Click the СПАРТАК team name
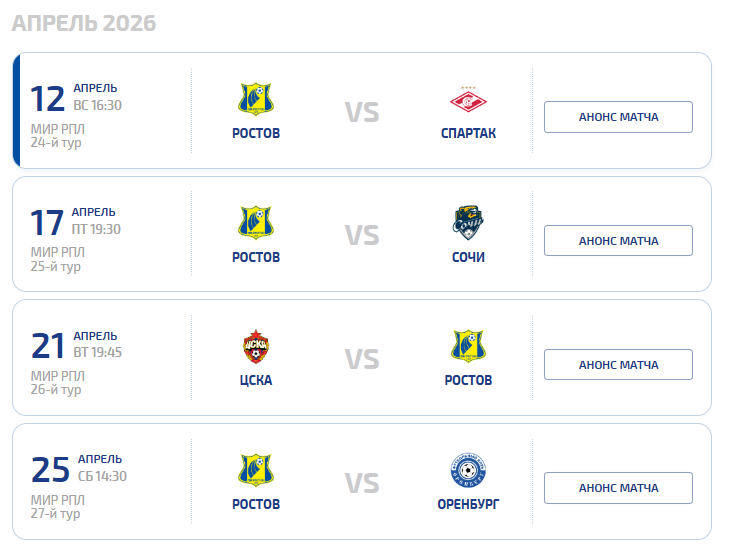731x556 pixels. coord(468,133)
